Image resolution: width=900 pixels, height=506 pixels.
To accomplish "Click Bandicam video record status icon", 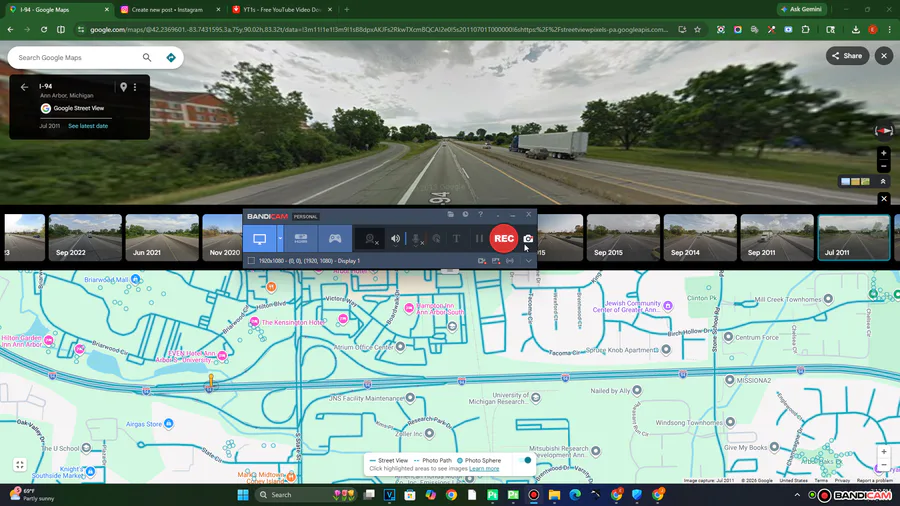I will 482,261.
